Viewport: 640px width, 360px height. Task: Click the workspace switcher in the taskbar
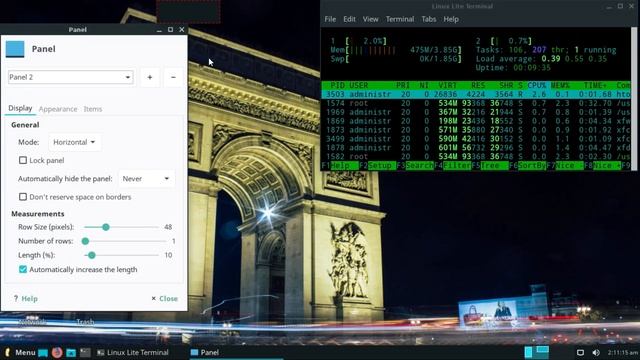536,352
